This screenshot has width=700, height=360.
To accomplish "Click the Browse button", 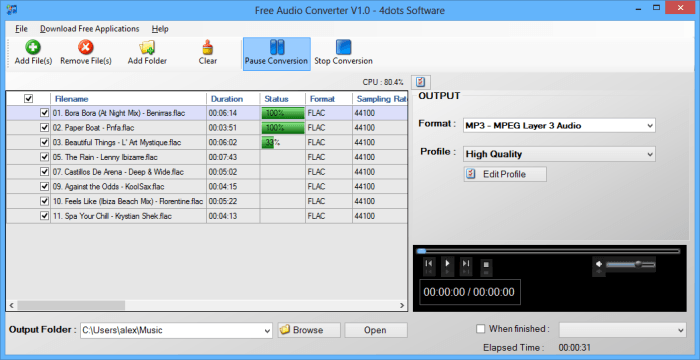I will (x=309, y=330).
